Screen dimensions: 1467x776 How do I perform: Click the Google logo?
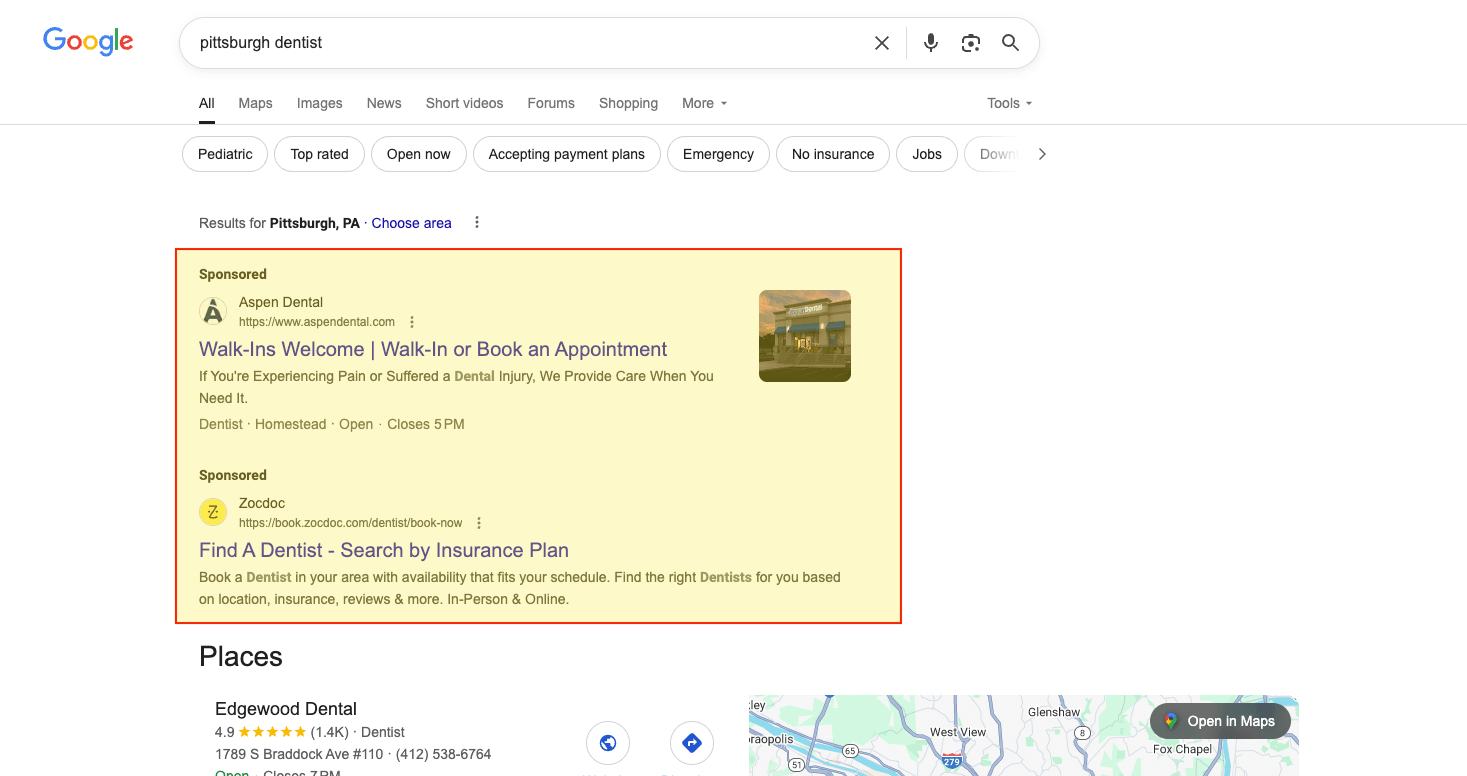click(x=88, y=41)
